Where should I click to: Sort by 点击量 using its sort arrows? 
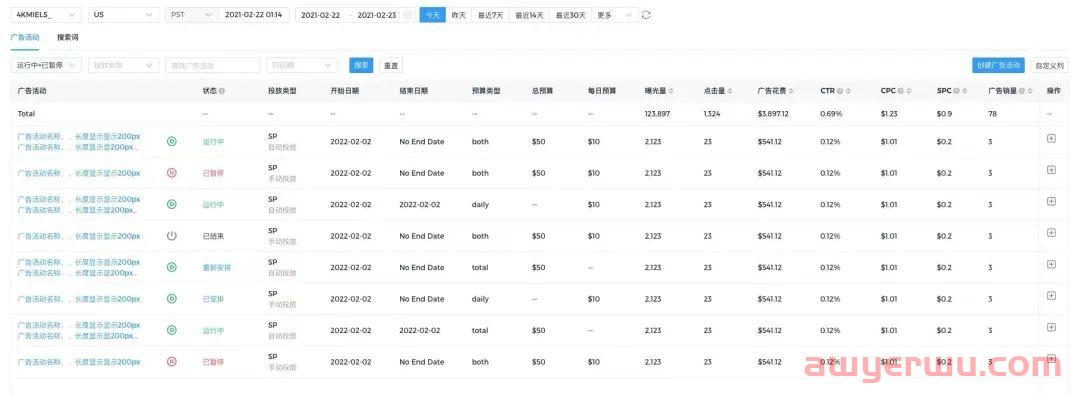pyautogui.click(x=730, y=91)
